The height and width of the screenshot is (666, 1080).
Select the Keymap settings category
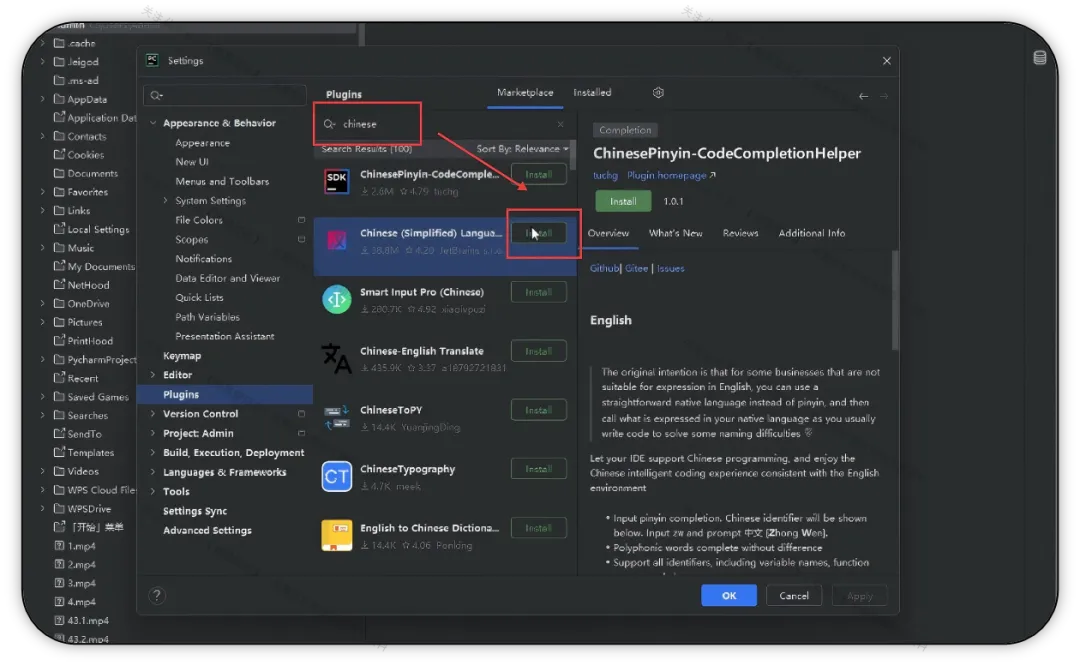(182, 356)
